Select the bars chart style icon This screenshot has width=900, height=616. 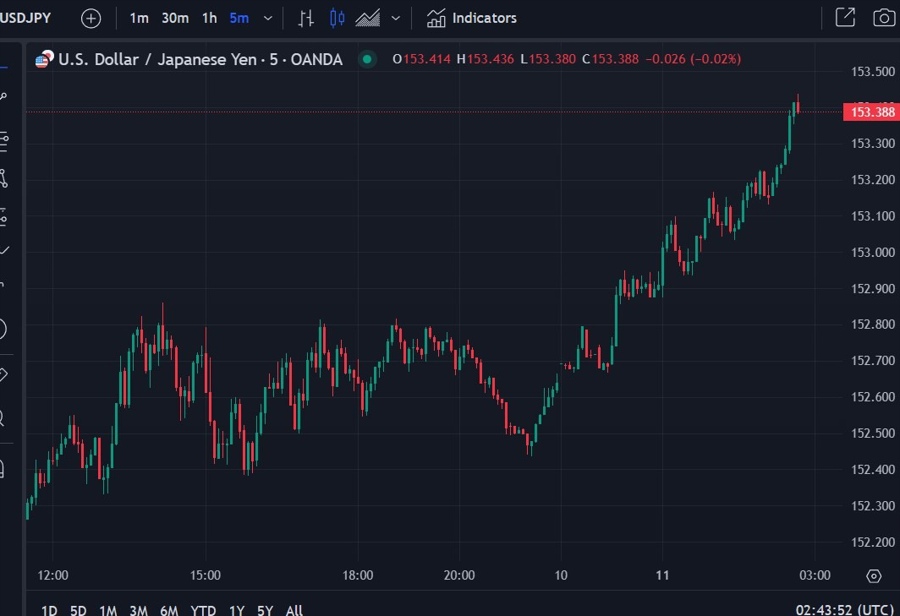coord(306,18)
